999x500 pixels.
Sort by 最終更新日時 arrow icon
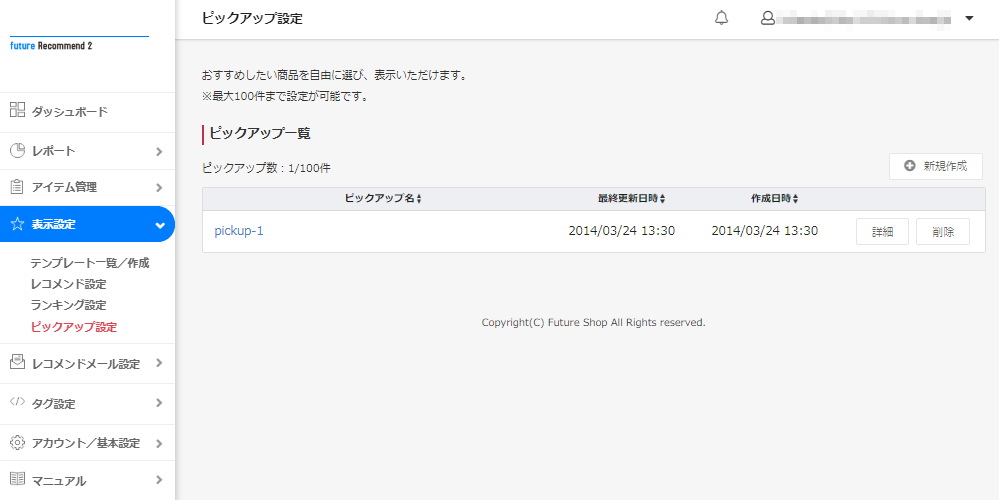tap(663, 199)
